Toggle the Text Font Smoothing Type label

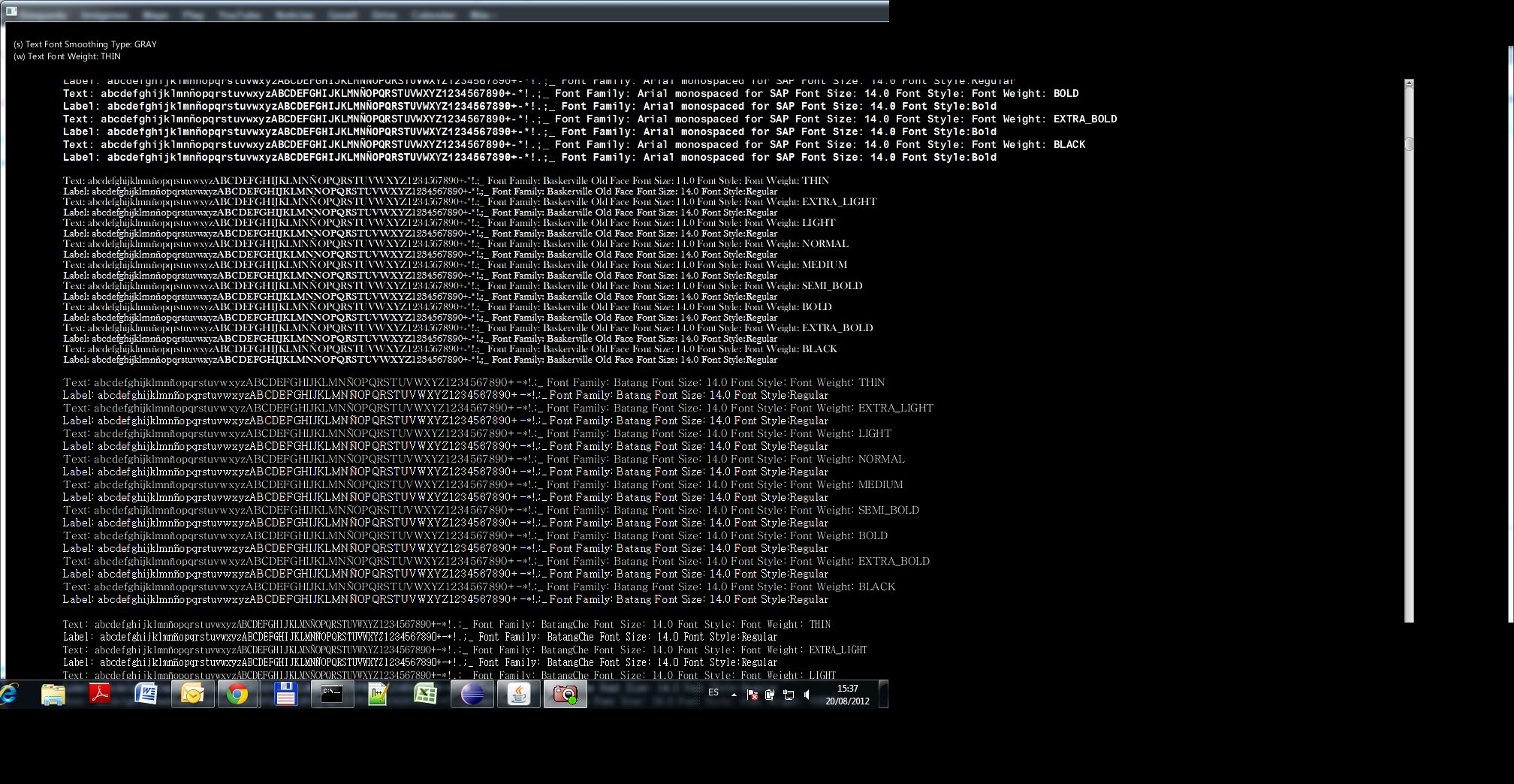coord(85,44)
